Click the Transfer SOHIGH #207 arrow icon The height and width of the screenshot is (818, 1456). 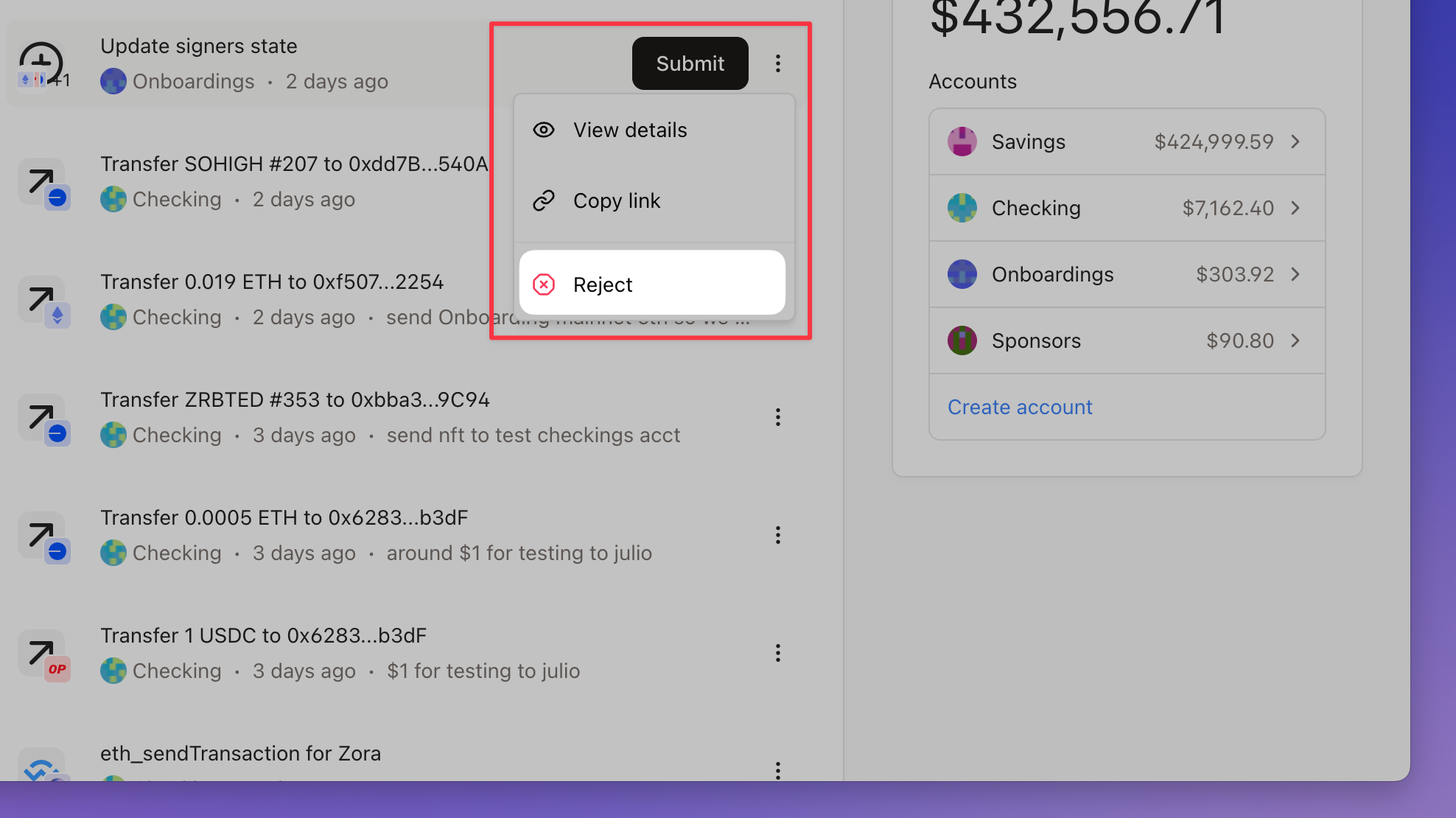(42, 181)
